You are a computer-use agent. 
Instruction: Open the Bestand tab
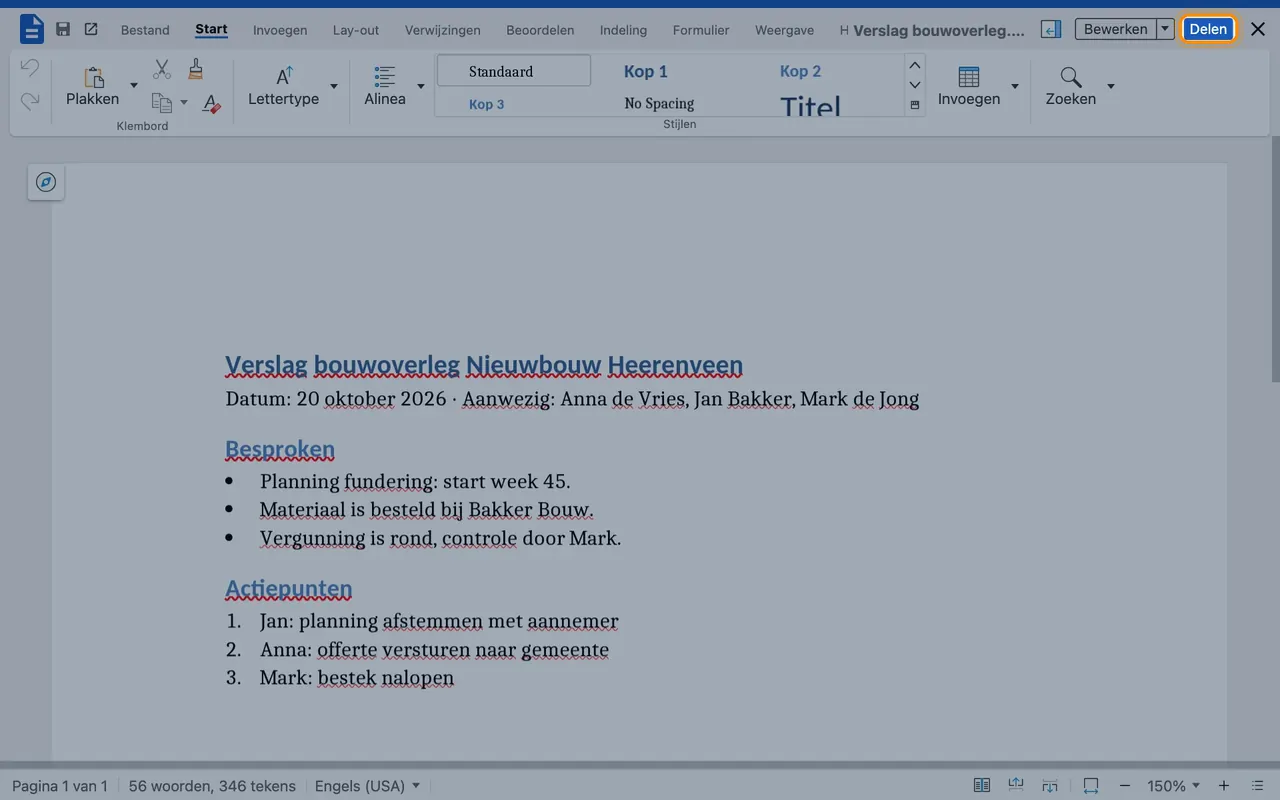pos(145,30)
